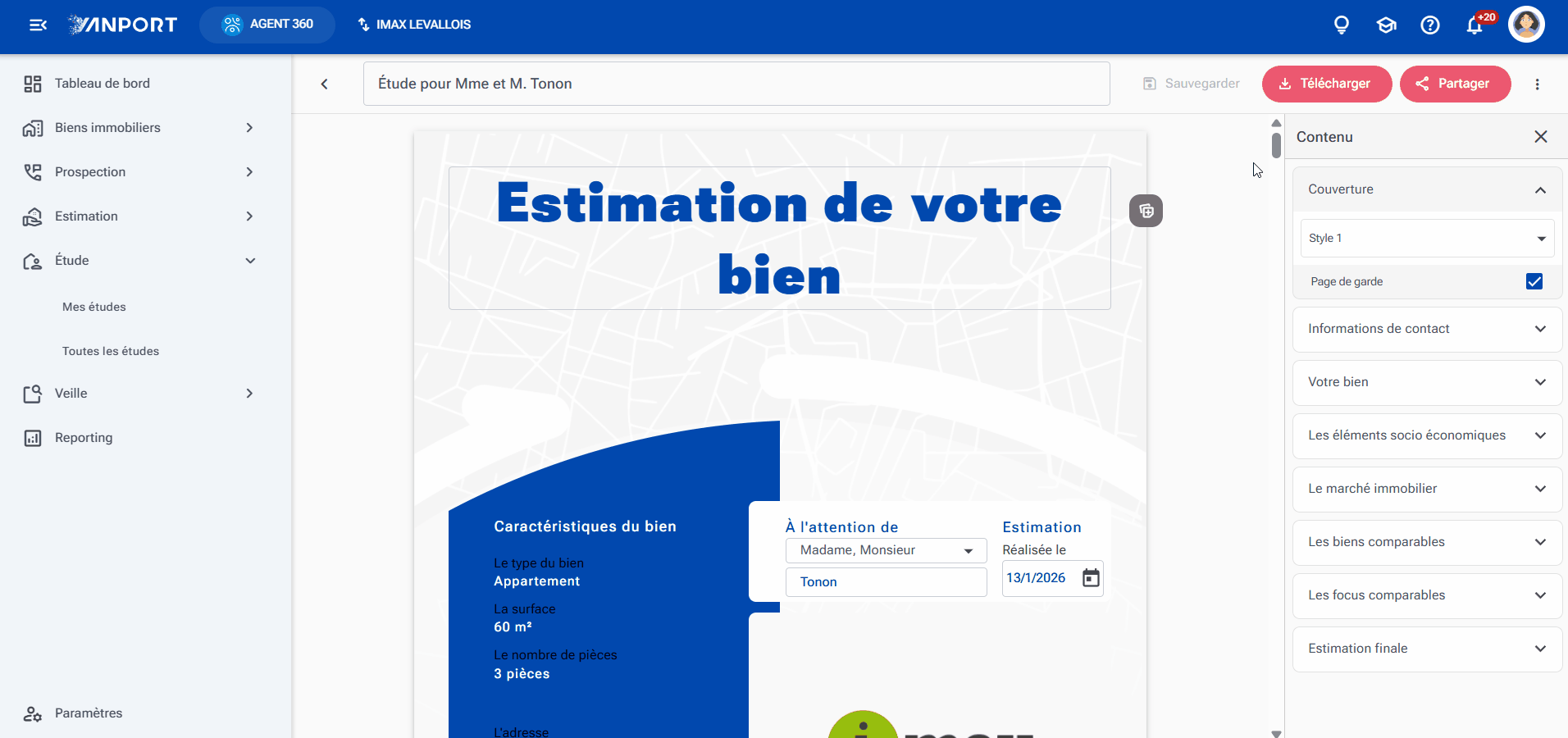
Task: Expand the Le marché immobilier section
Action: click(x=1427, y=489)
